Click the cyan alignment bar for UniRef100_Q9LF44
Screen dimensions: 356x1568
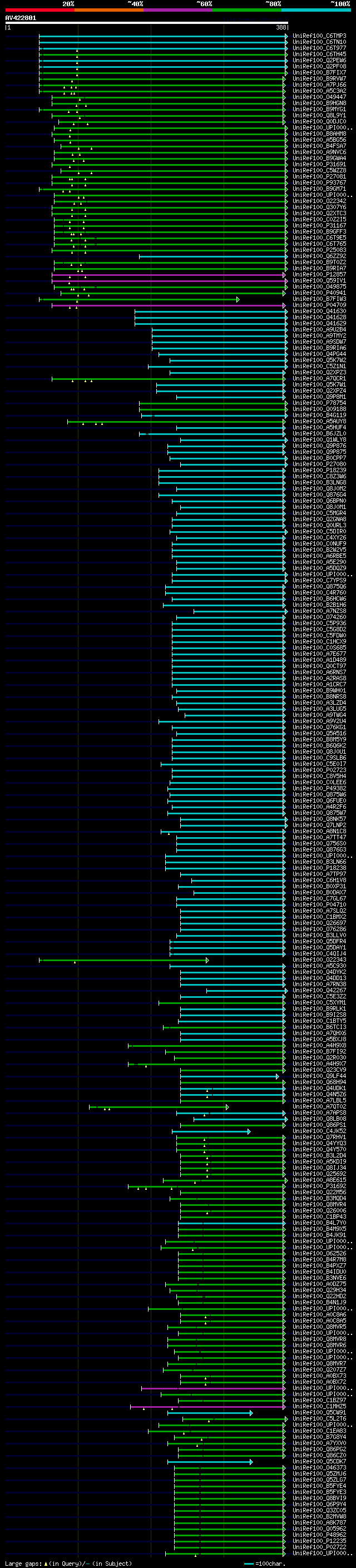pos(229,1076)
